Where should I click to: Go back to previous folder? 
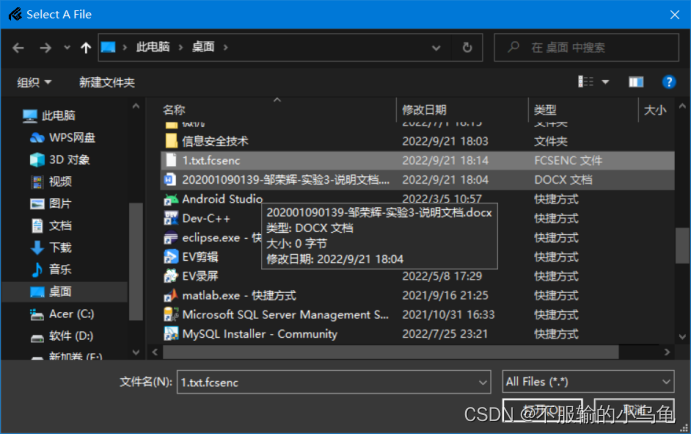tap(18, 48)
